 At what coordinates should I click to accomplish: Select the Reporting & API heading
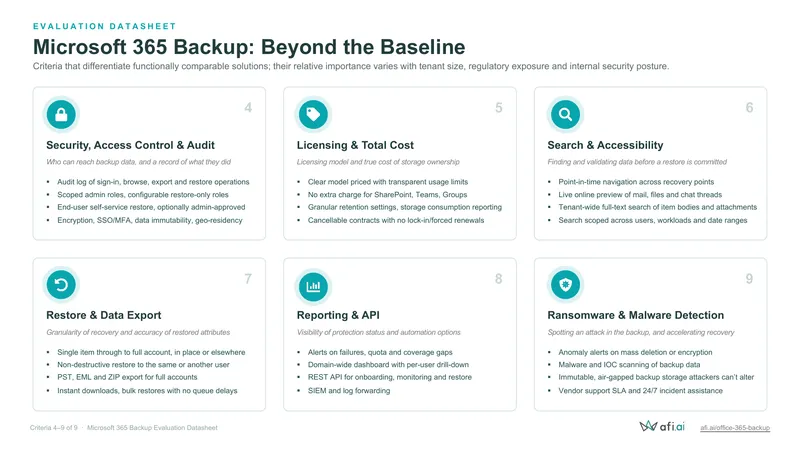click(x=338, y=315)
